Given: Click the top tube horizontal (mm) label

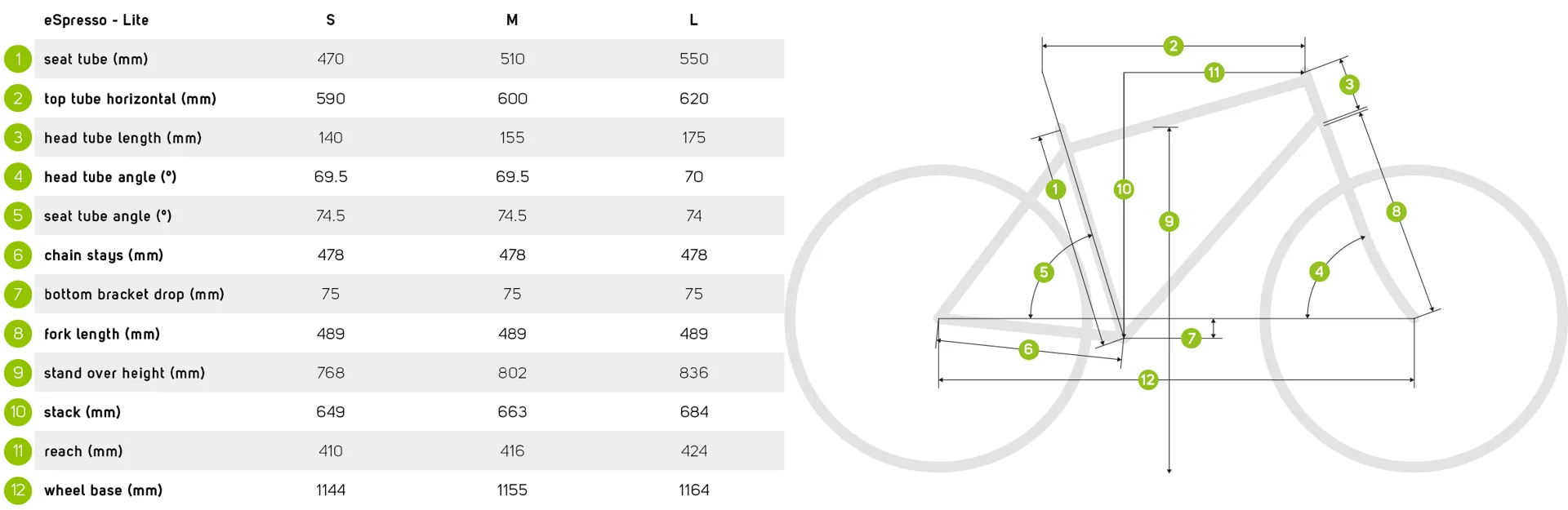Looking at the screenshot, I should point(130,99).
